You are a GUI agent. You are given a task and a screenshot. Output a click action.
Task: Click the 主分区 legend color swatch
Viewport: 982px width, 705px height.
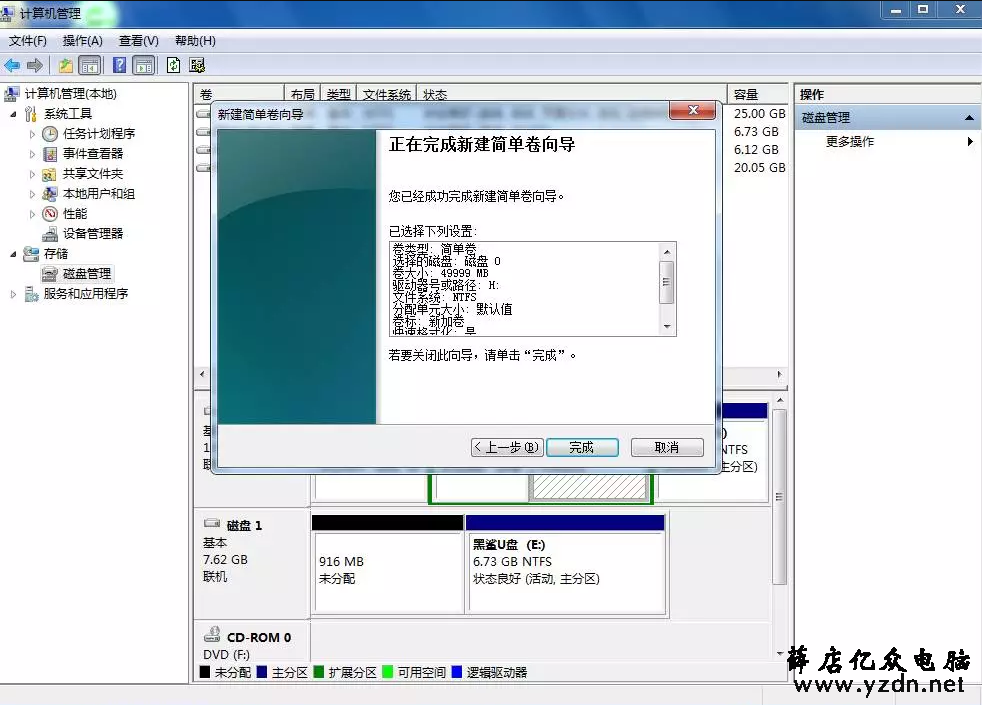(262, 672)
